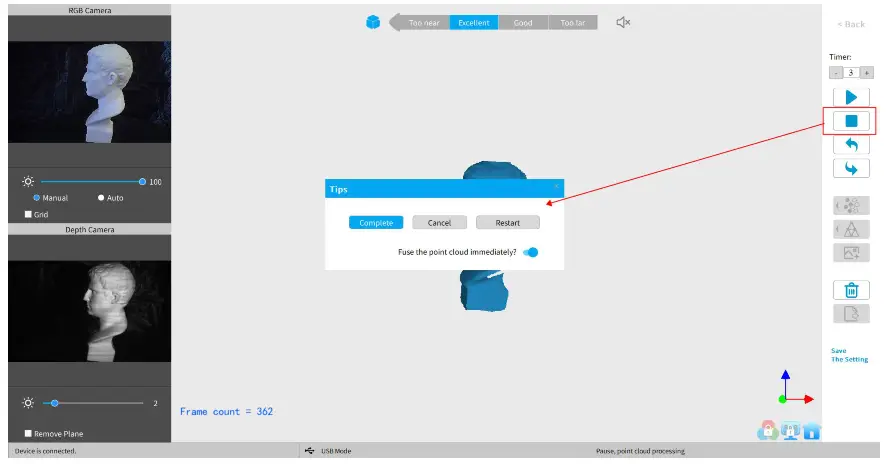The width and height of the screenshot is (887, 464).
Task: Close the Tips dialog
Action: click(x=556, y=186)
